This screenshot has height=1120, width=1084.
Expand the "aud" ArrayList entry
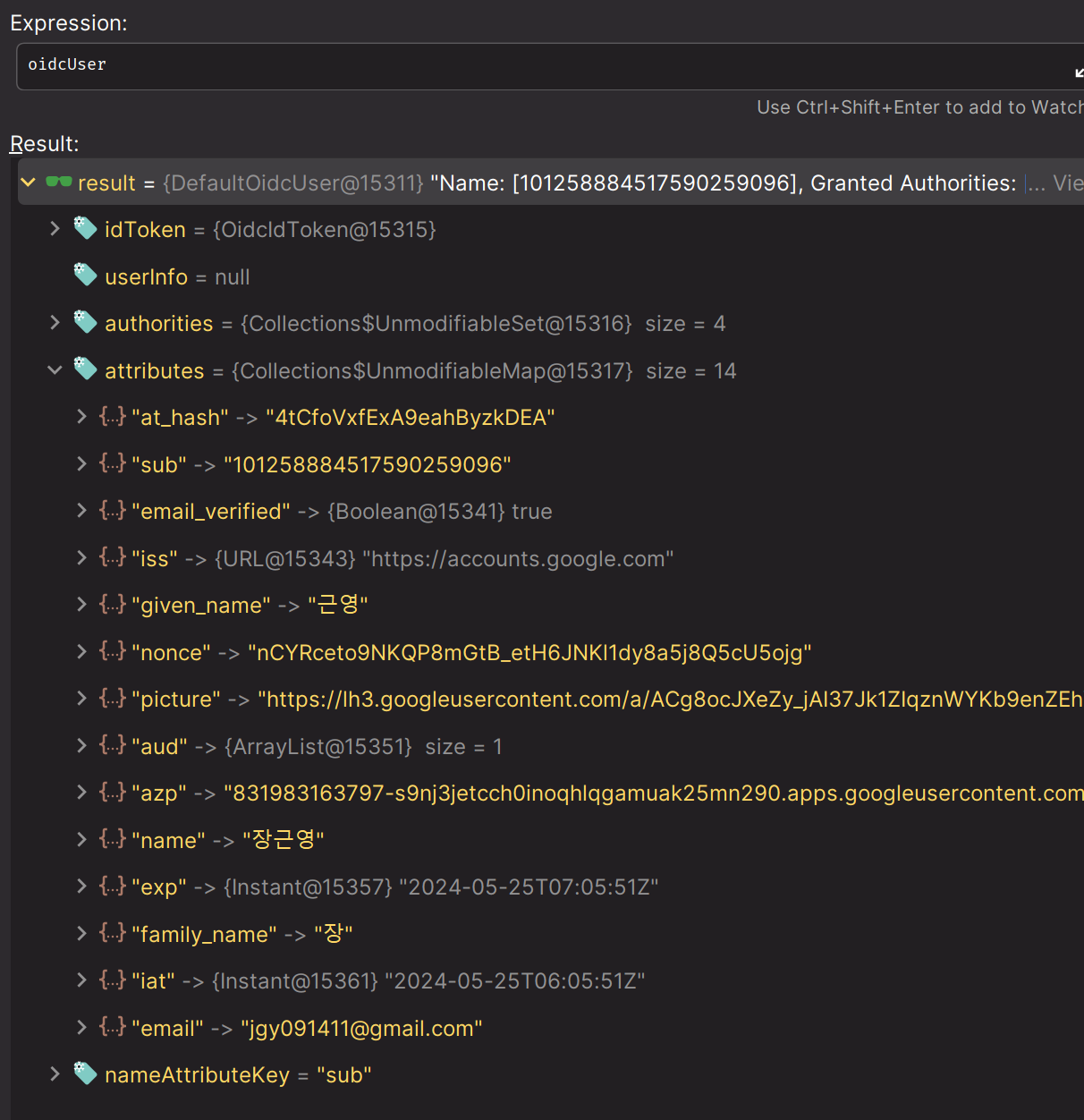(x=82, y=745)
